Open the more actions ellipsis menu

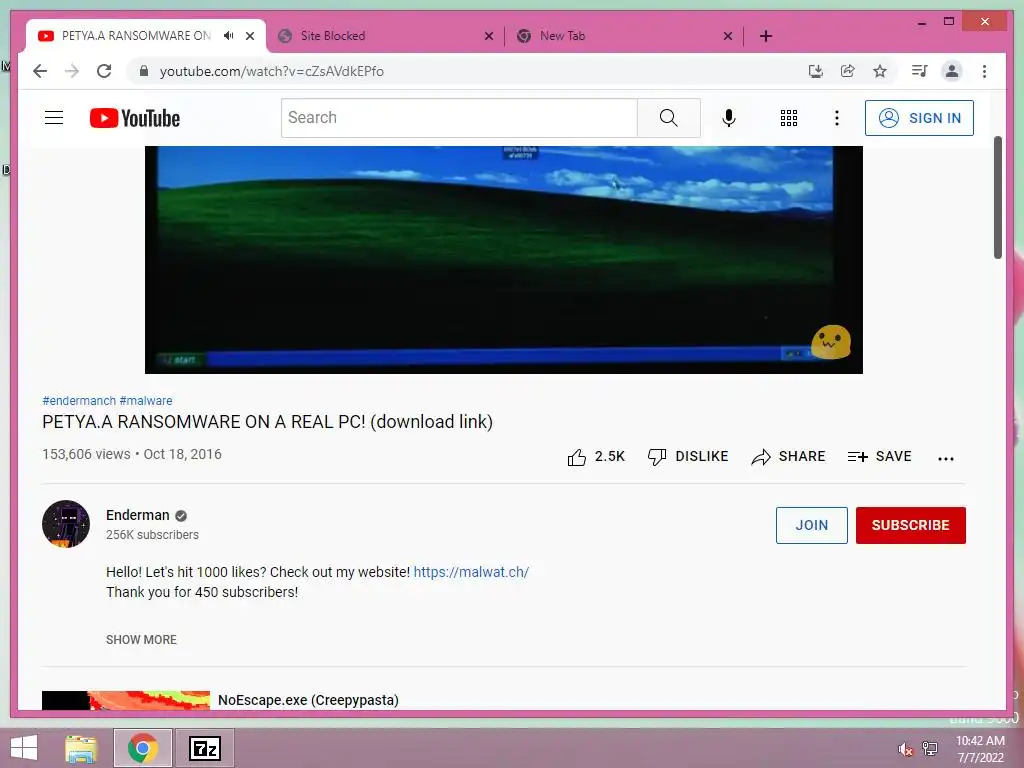pos(946,458)
